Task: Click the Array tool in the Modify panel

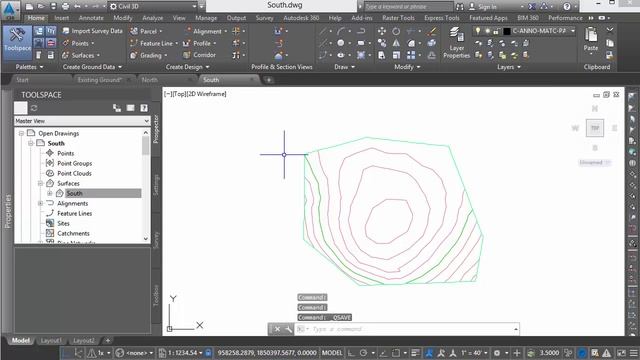Action: pyautogui.click(x=411, y=55)
